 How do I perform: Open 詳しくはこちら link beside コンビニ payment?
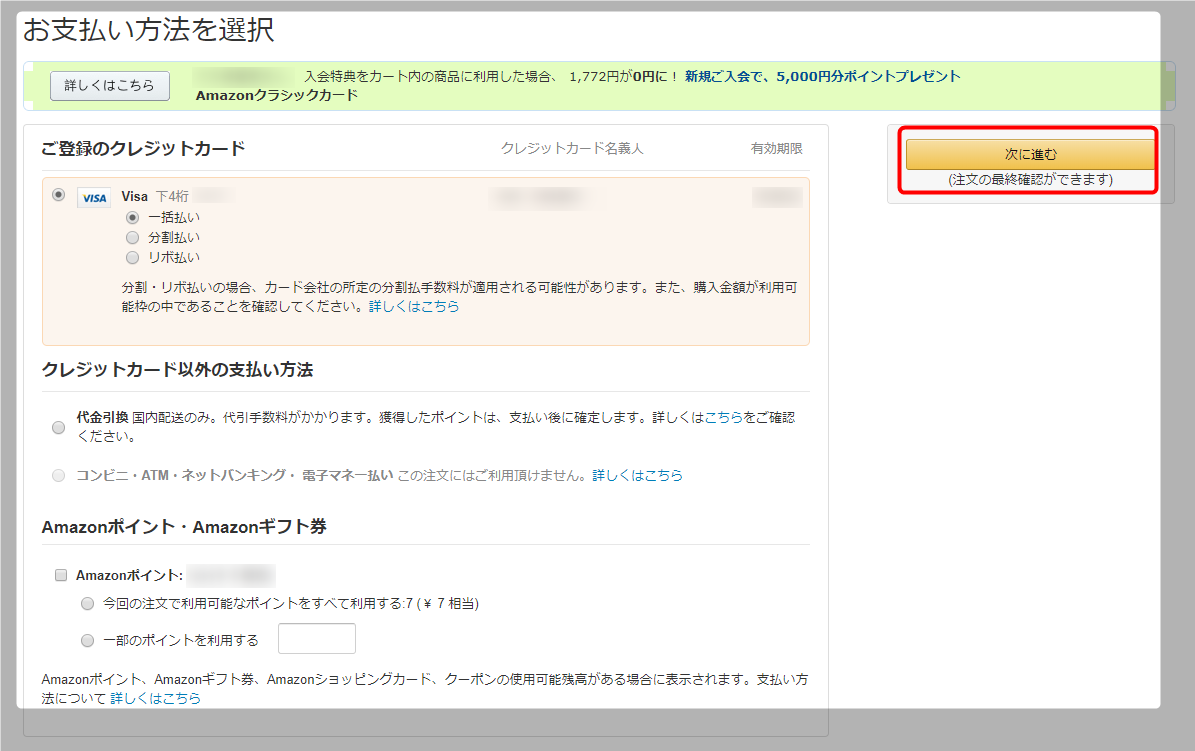point(637,476)
